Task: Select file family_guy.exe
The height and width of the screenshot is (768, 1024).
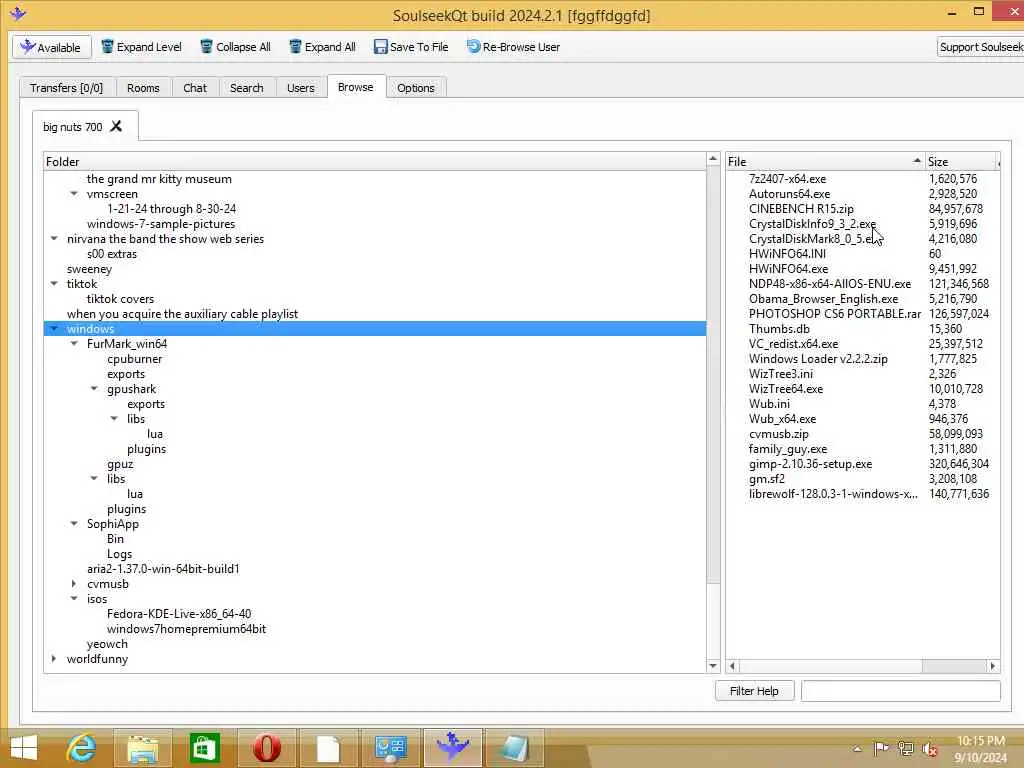Action: coord(788,449)
